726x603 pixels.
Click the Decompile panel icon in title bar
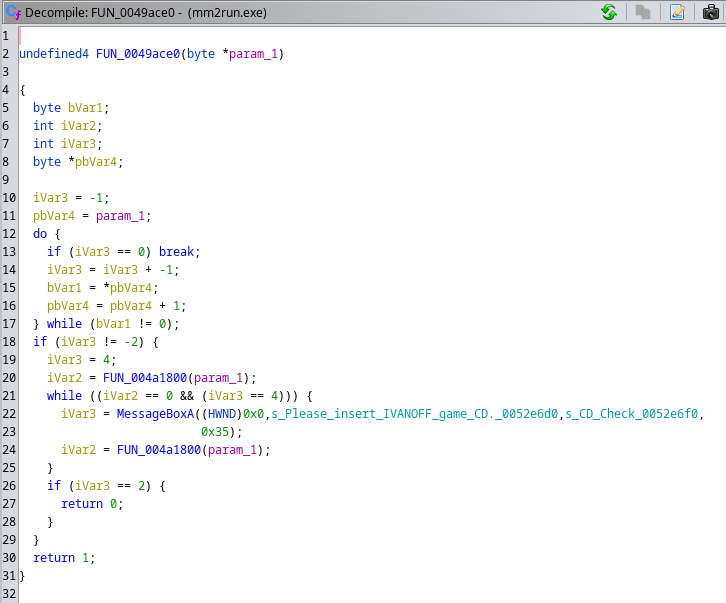pyautogui.click(x=13, y=12)
